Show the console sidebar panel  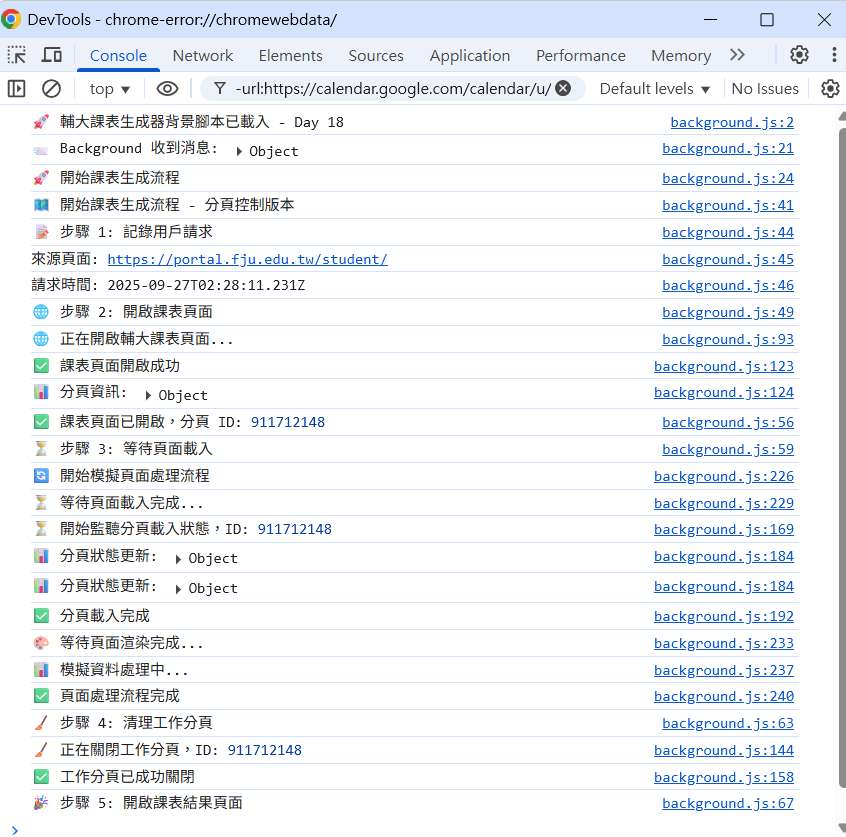pos(17,88)
